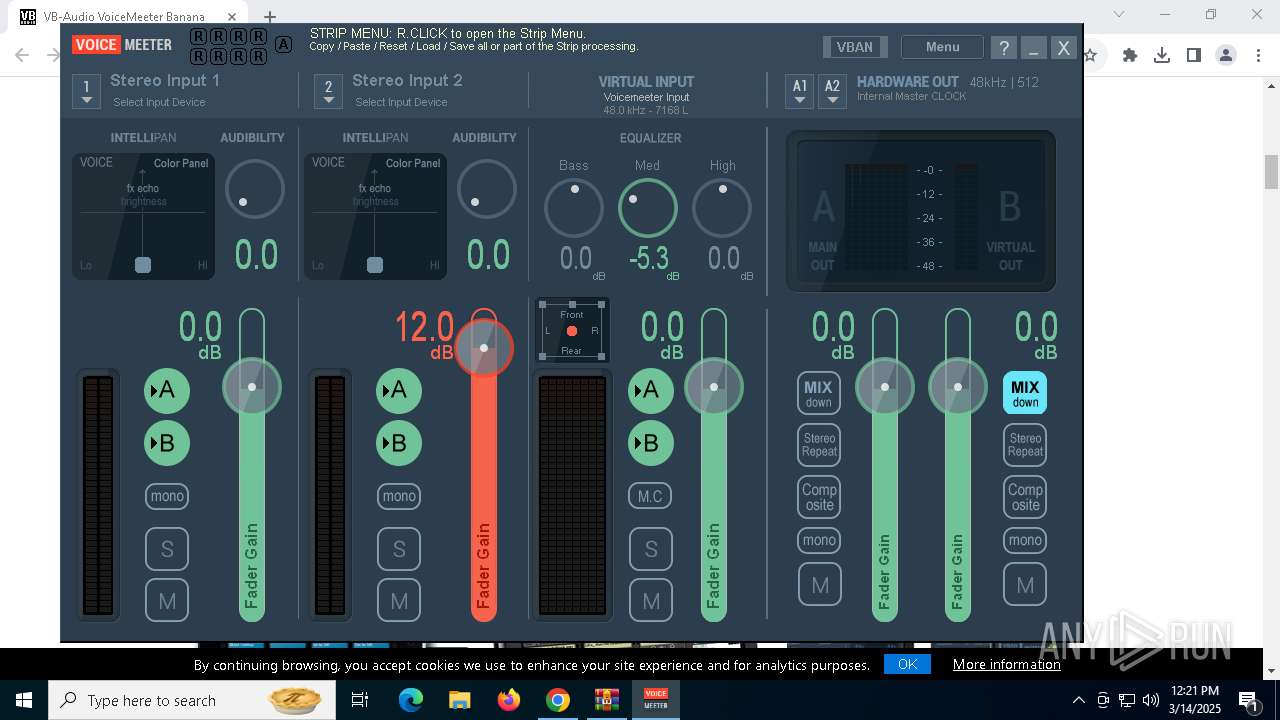Image resolution: width=1280 pixels, height=720 pixels.
Task: Open Chrome extensions puzzle icon
Action: coord(1130,55)
